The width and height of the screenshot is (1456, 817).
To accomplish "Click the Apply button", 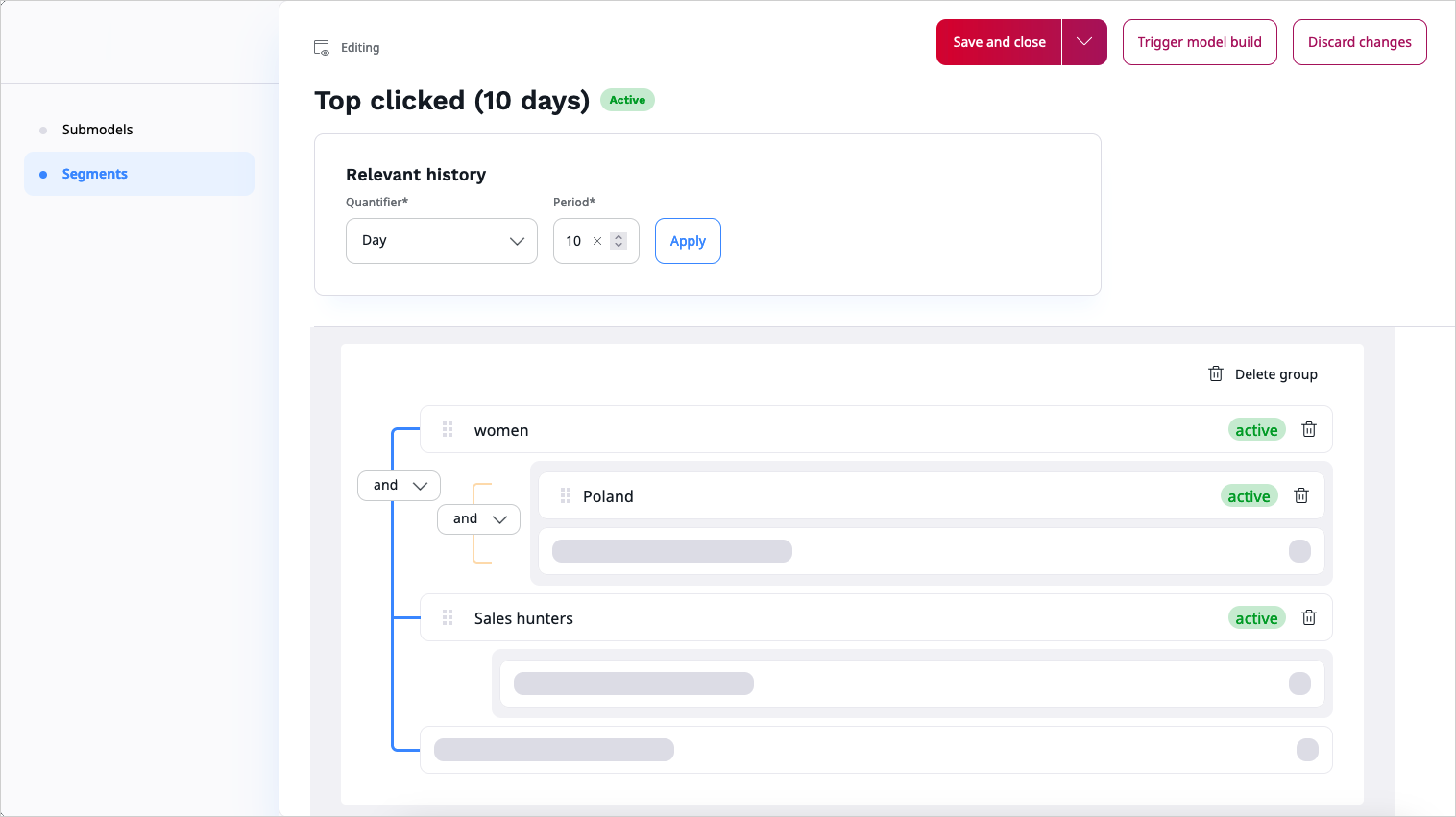I will click(x=688, y=241).
